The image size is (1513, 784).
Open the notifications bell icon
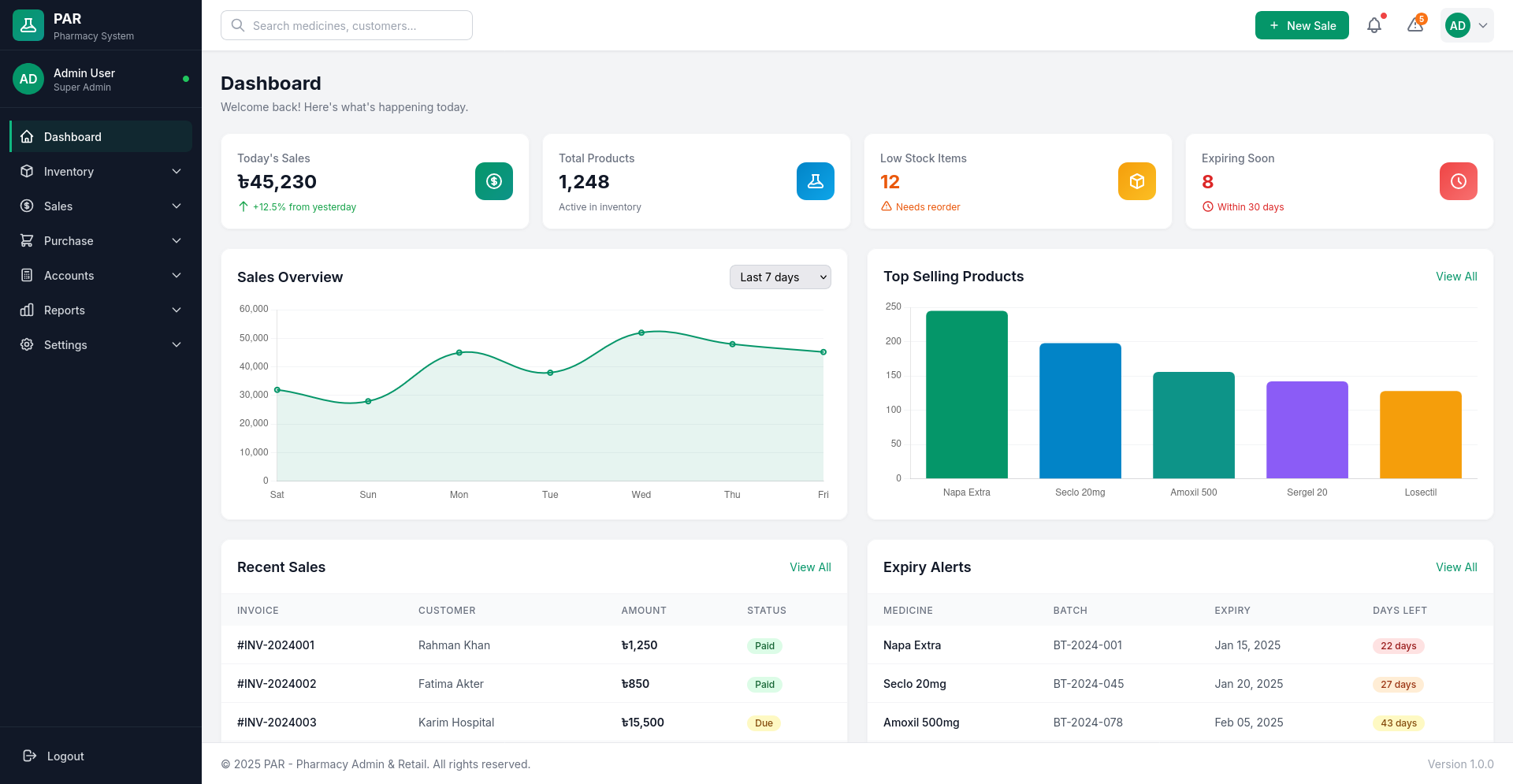pyautogui.click(x=1374, y=24)
